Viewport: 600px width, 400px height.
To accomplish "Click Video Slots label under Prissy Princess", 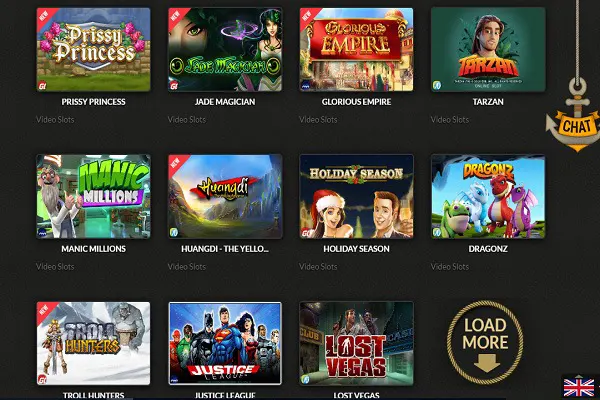I will pos(55,119).
